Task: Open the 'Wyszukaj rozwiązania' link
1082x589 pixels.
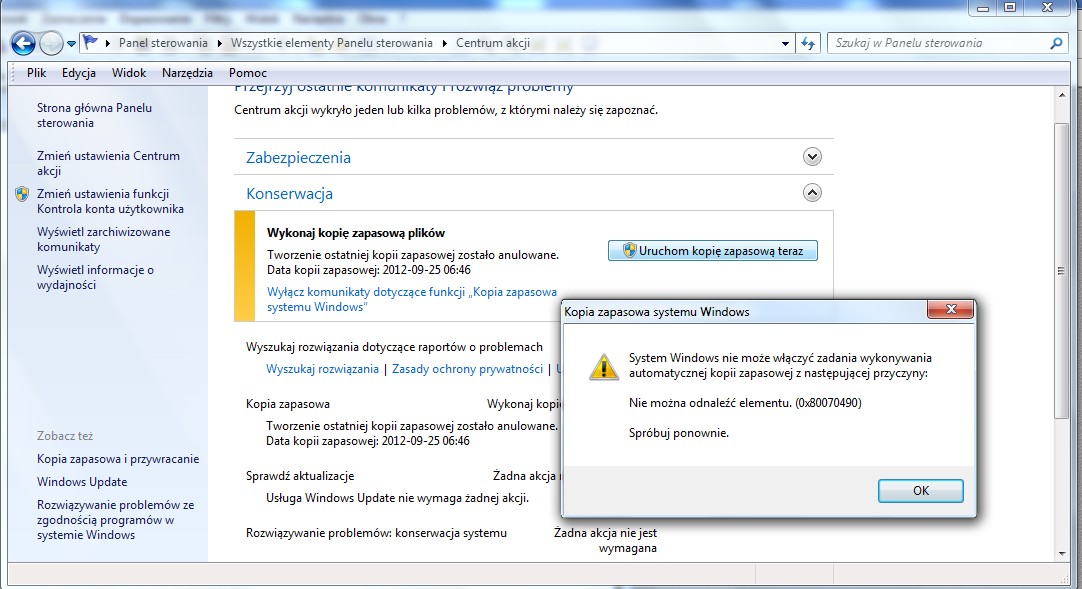Action: pos(322,369)
